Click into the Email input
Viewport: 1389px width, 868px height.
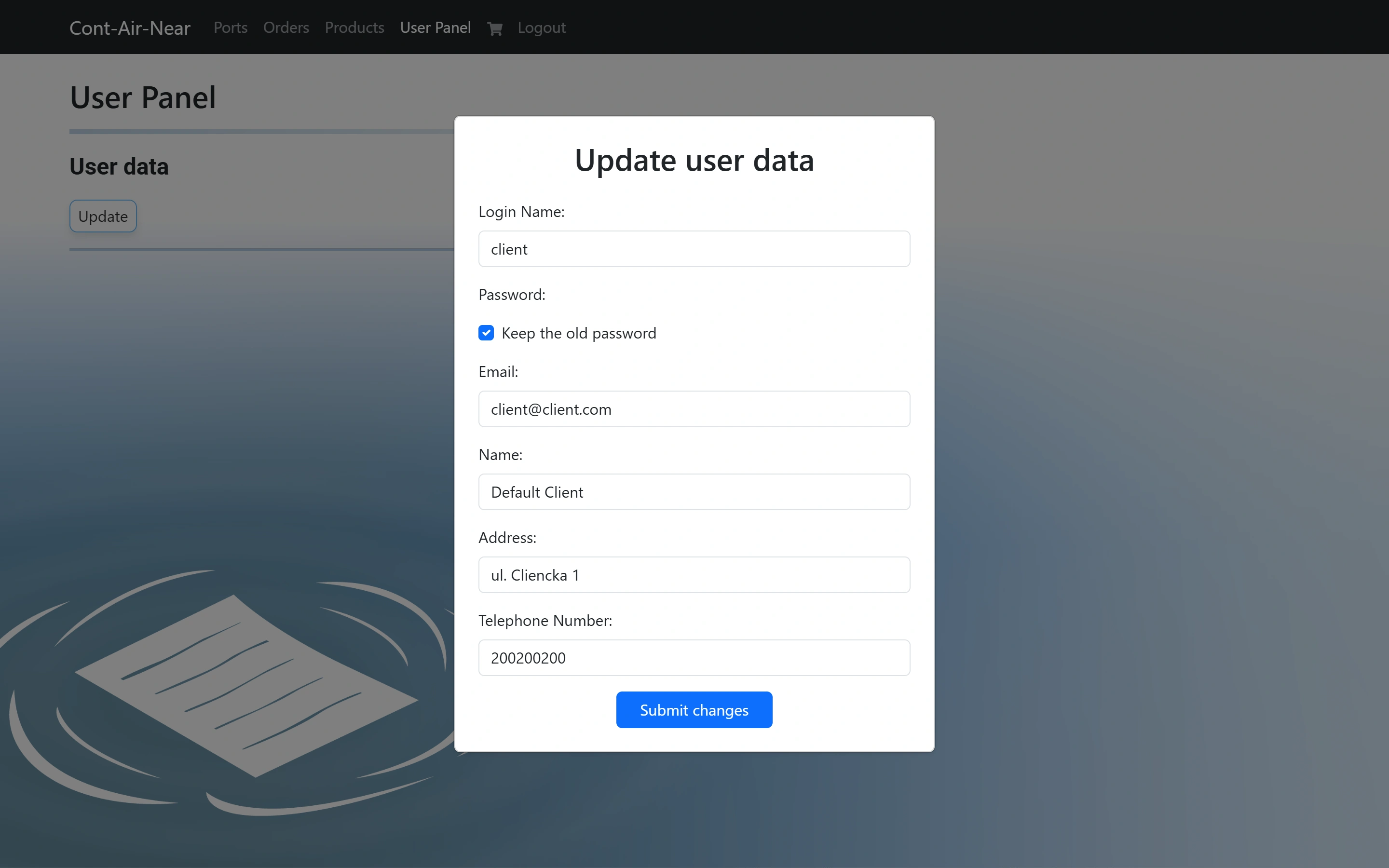pyautogui.click(x=694, y=409)
